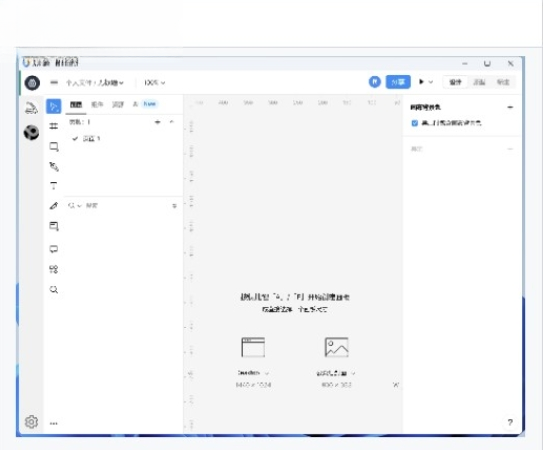Select the Text tool (T icon)
This screenshot has height=450, width=543.
[x=54, y=186]
